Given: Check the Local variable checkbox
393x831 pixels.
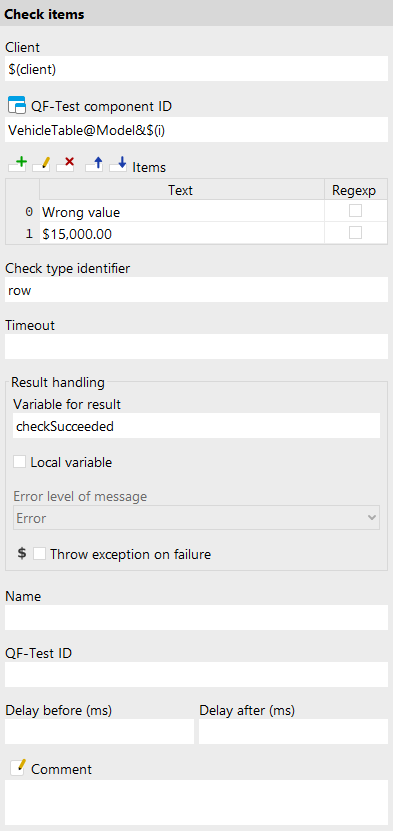Looking at the screenshot, I should [x=20, y=462].
